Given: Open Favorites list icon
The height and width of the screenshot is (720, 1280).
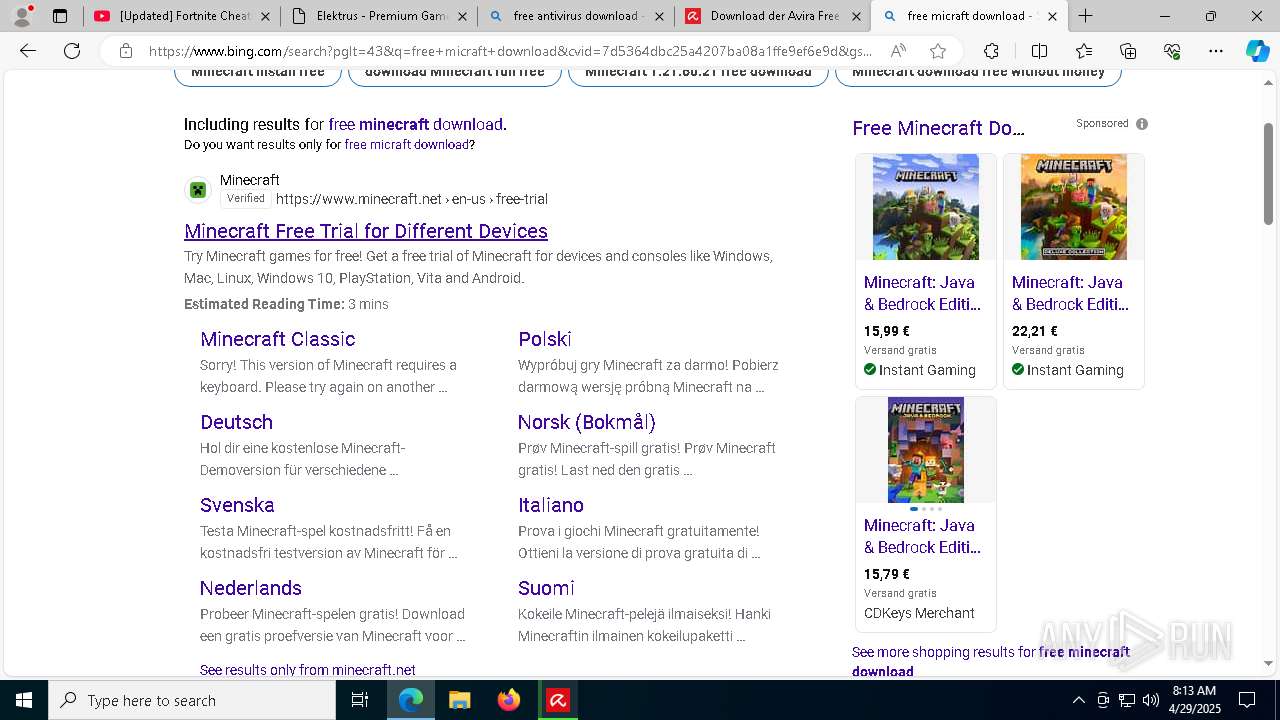Looking at the screenshot, I should click(x=1084, y=51).
